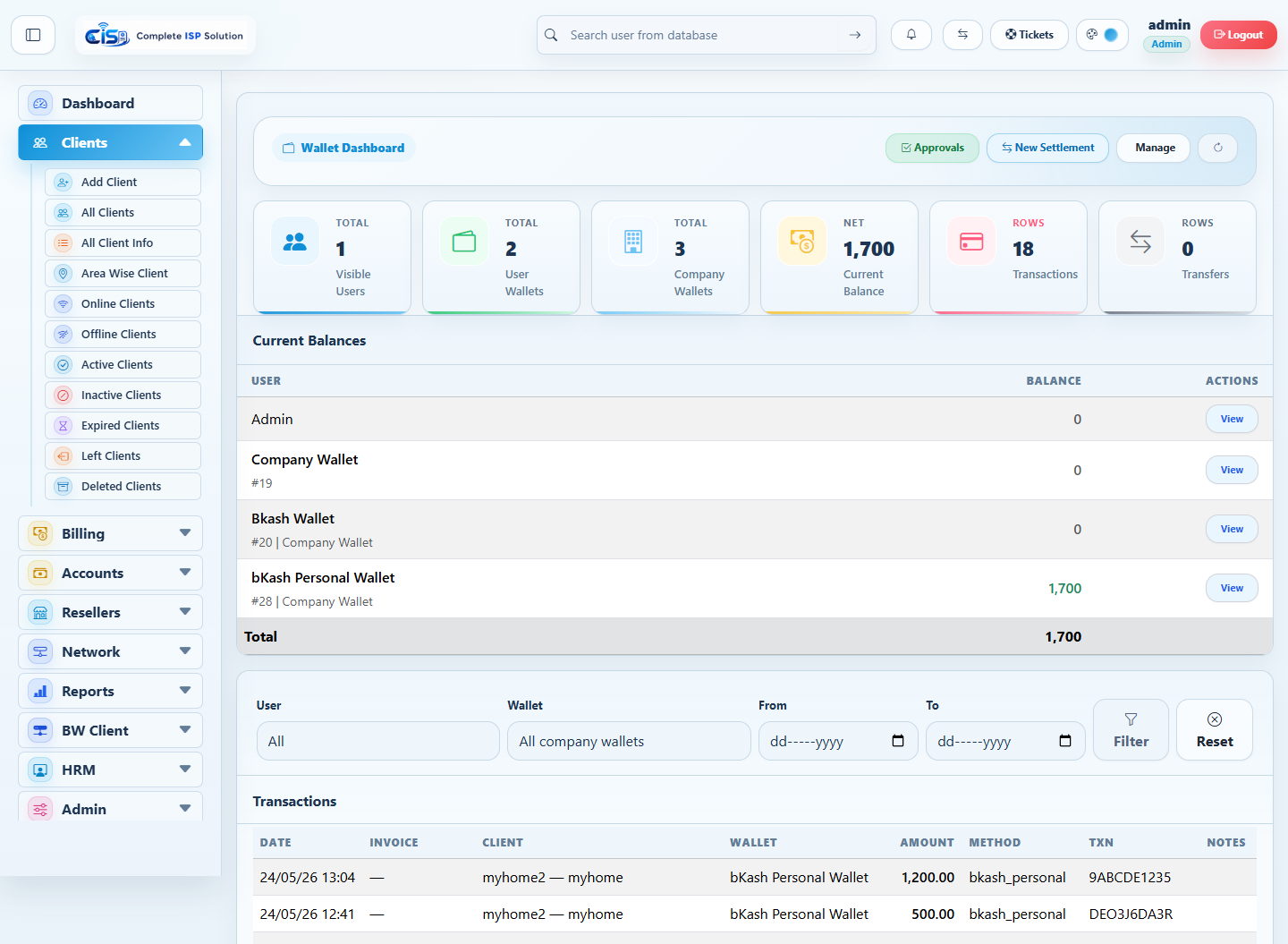The height and width of the screenshot is (944, 1288).
Task: Expand the Reports menu
Action: (x=110, y=691)
